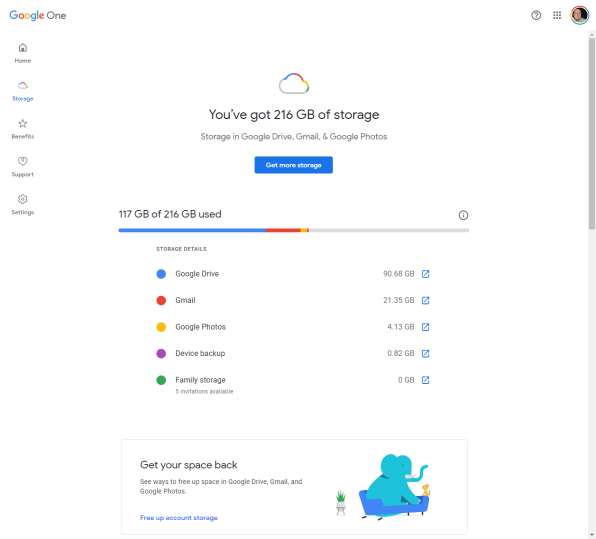Click the green Family storage dot

161,380
